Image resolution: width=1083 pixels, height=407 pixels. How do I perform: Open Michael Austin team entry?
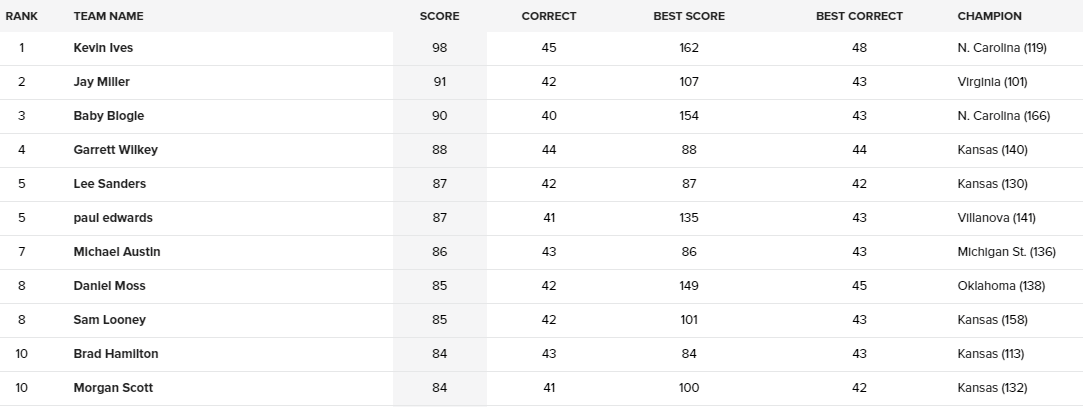pyautogui.click(x=117, y=252)
